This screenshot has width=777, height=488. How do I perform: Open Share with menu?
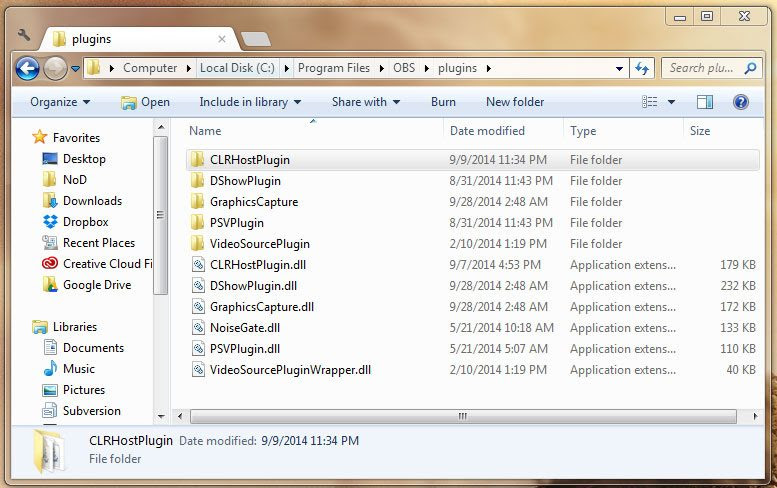[366, 102]
